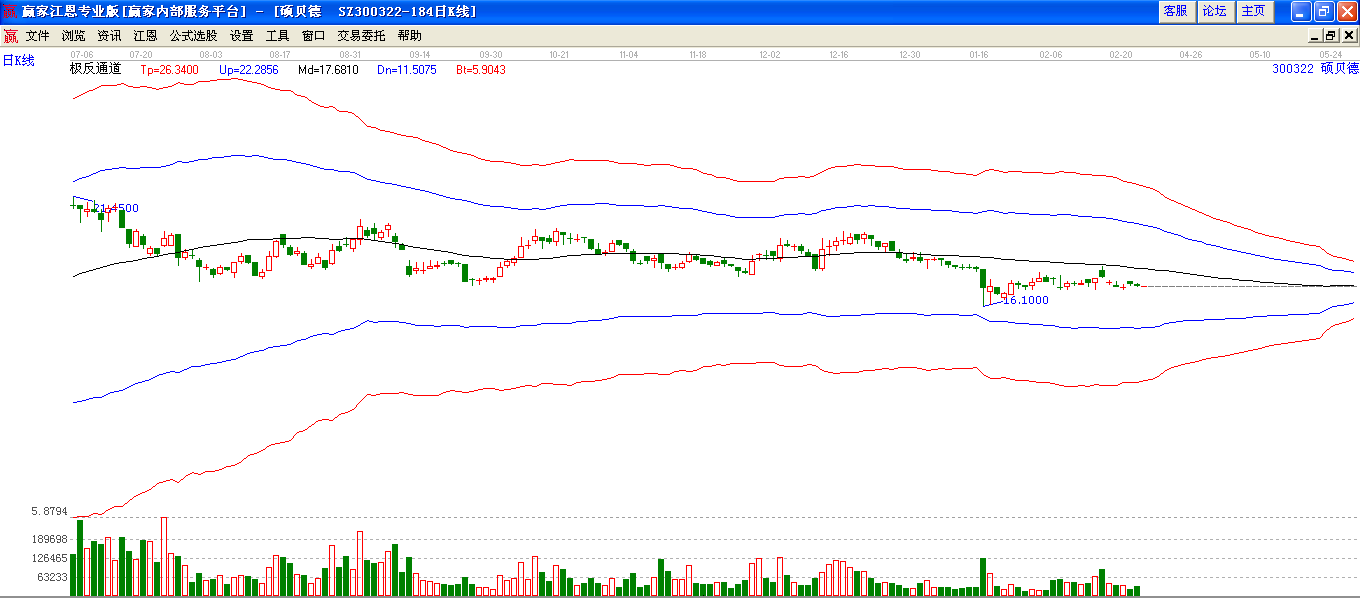Image resolution: width=1360 pixels, height=598 pixels.
Task: Click the 189698 volume axis label
Action: click(49, 539)
